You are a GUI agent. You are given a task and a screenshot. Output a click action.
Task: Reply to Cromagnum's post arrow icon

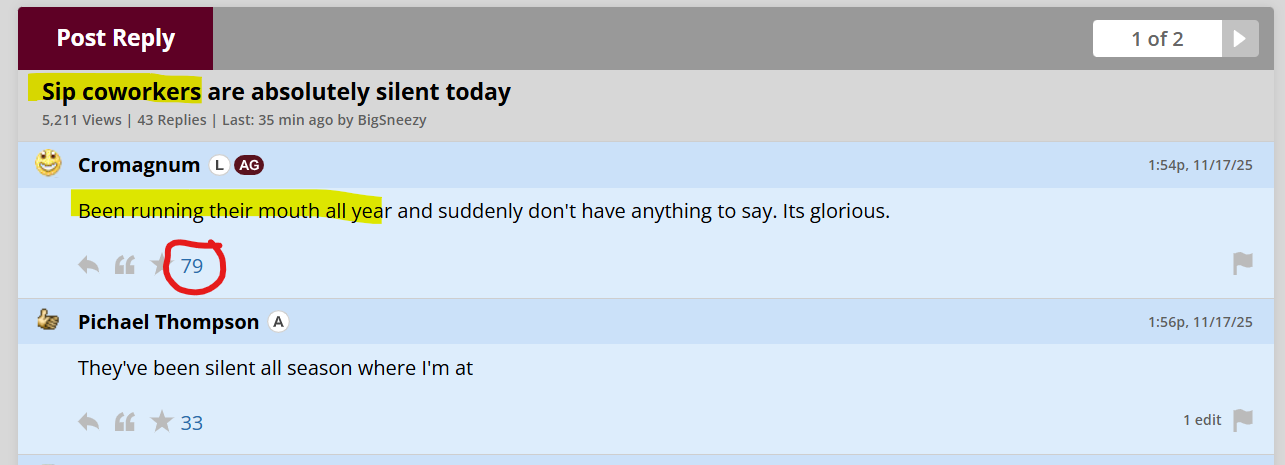pyautogui.click(x=89, y=265)
